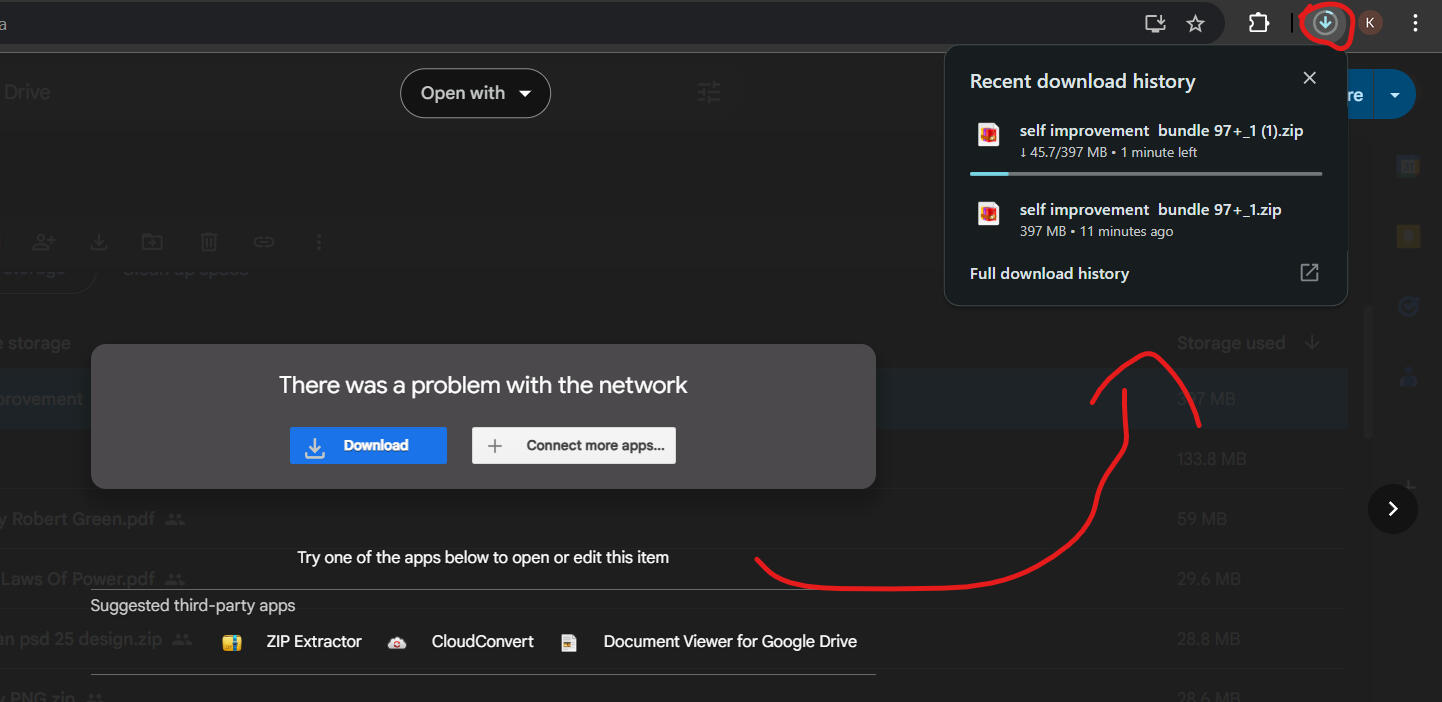Click the Connect more apps button

coord(574,446)
